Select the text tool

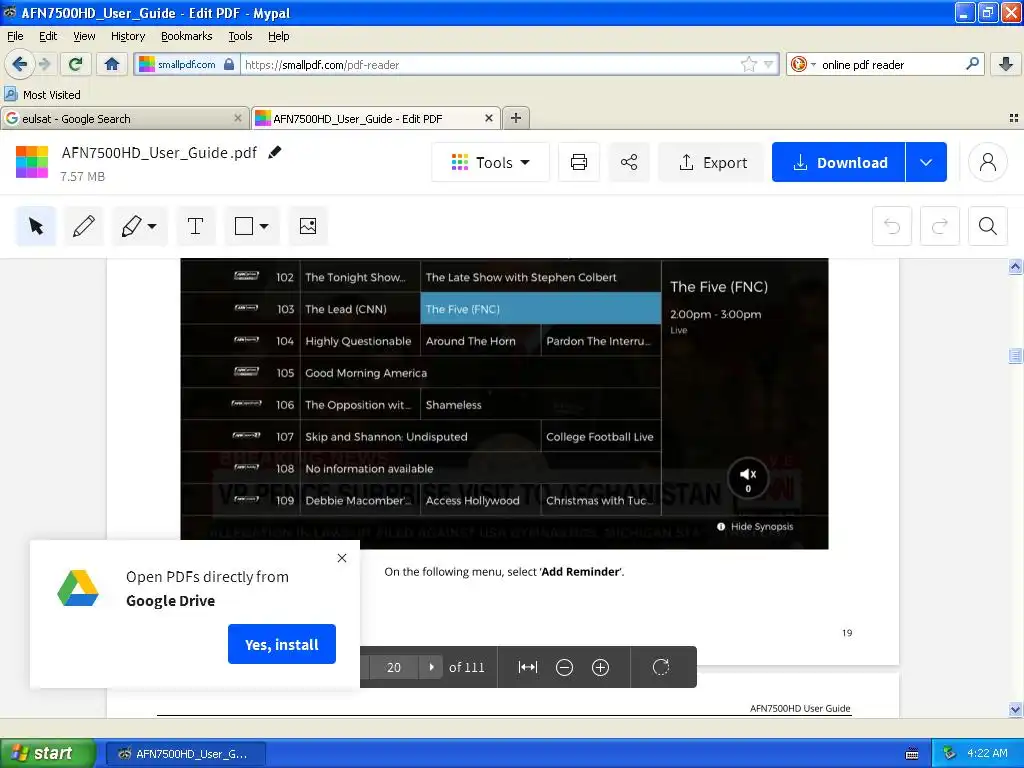195,227
